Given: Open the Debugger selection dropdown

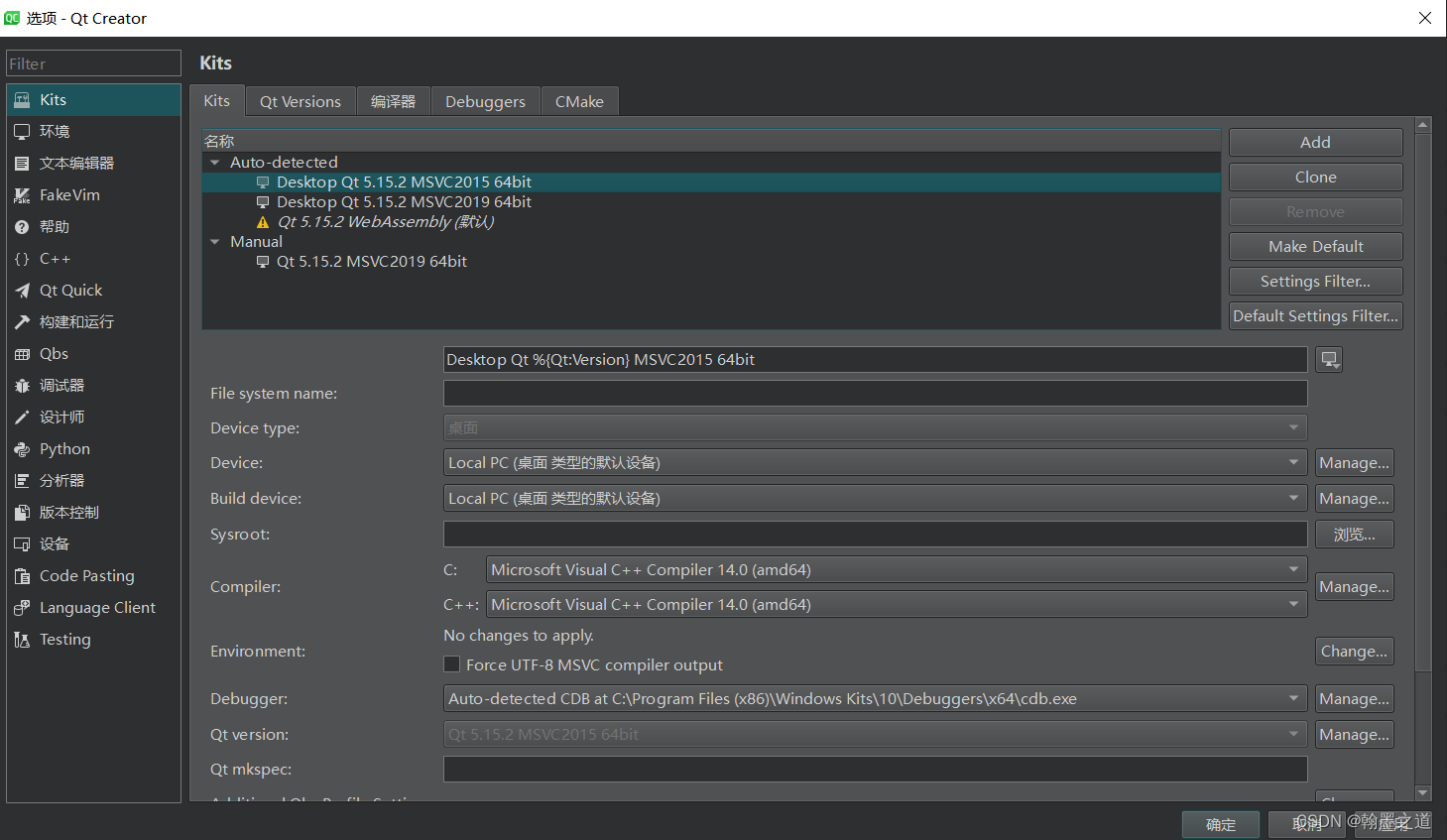Looking at the screenshot, I should pyautogui.click(x=1292, y=698).
